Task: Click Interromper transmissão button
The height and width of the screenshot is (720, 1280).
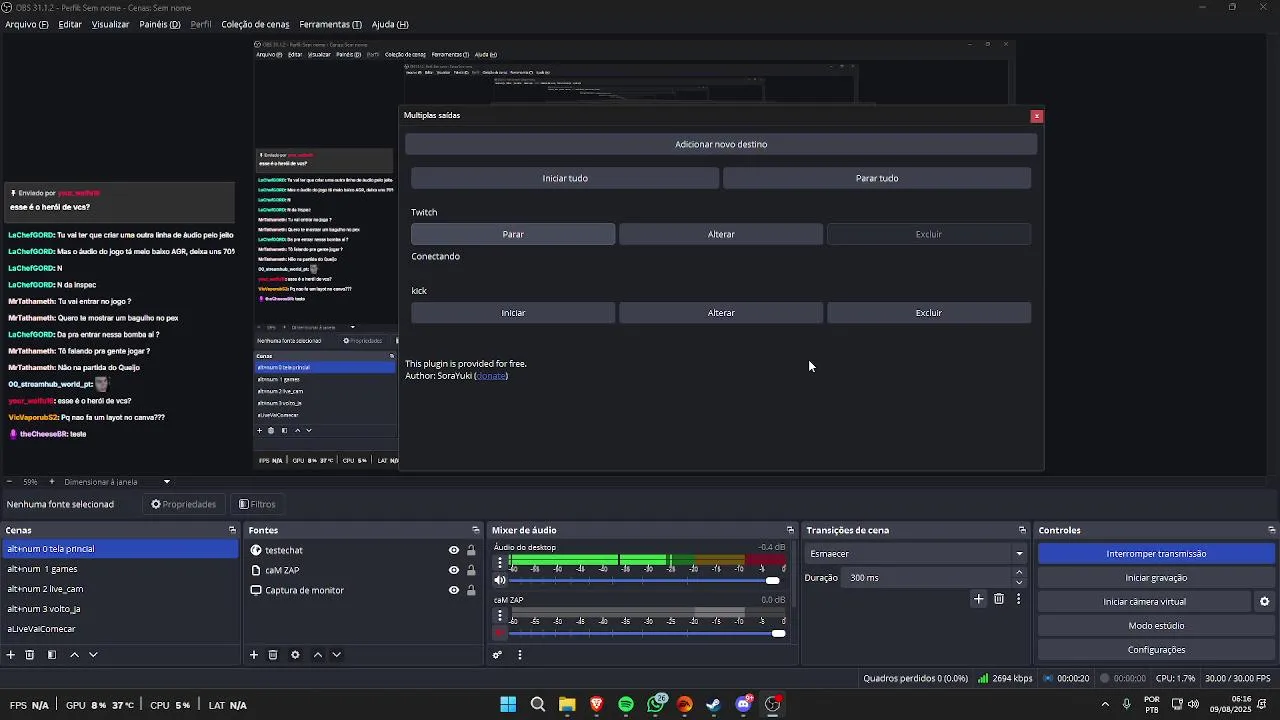Action: [x=1156, y=554]
